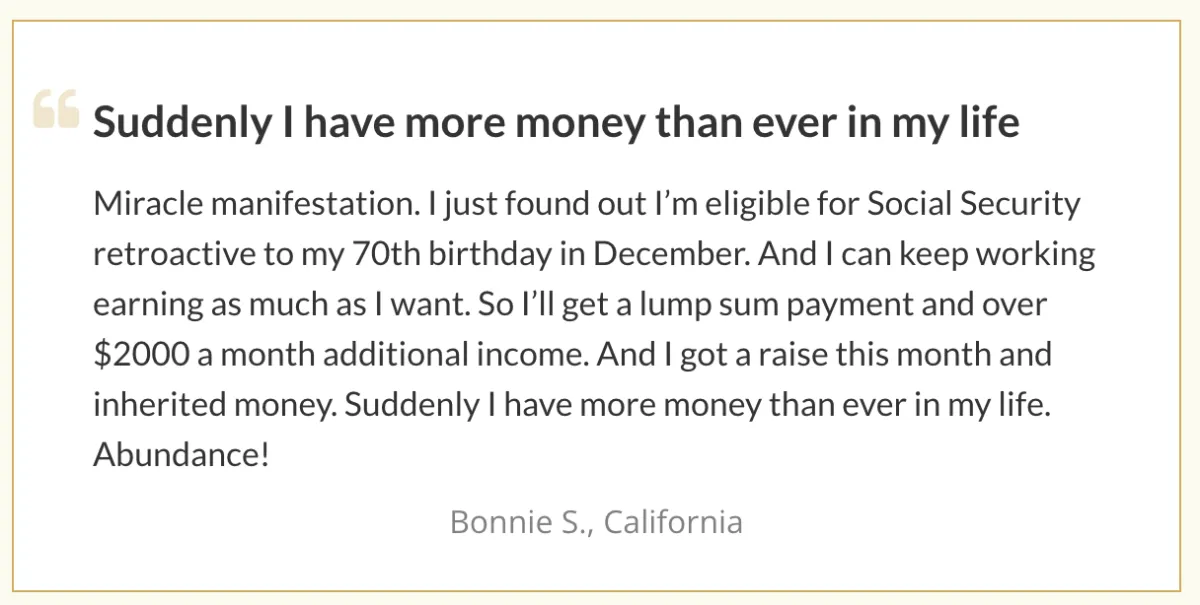The width and height of the screenshot is (1200, 605).
Task: Click the word 'December' in the paragraph
Action: (x=670, y=254)
